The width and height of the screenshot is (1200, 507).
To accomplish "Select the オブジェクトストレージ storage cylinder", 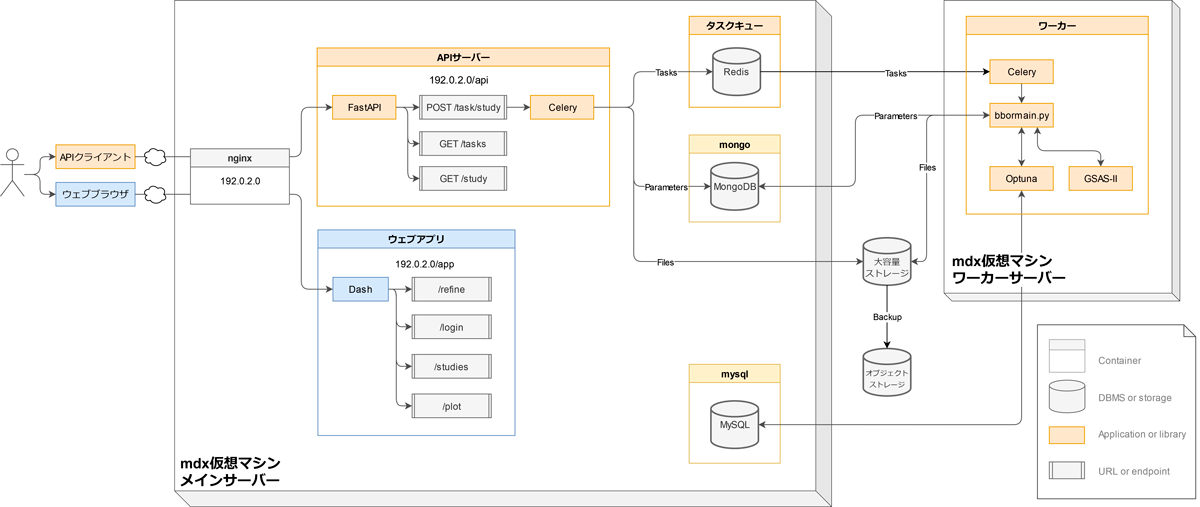I will pyautogui.click(x=887, y=371).
